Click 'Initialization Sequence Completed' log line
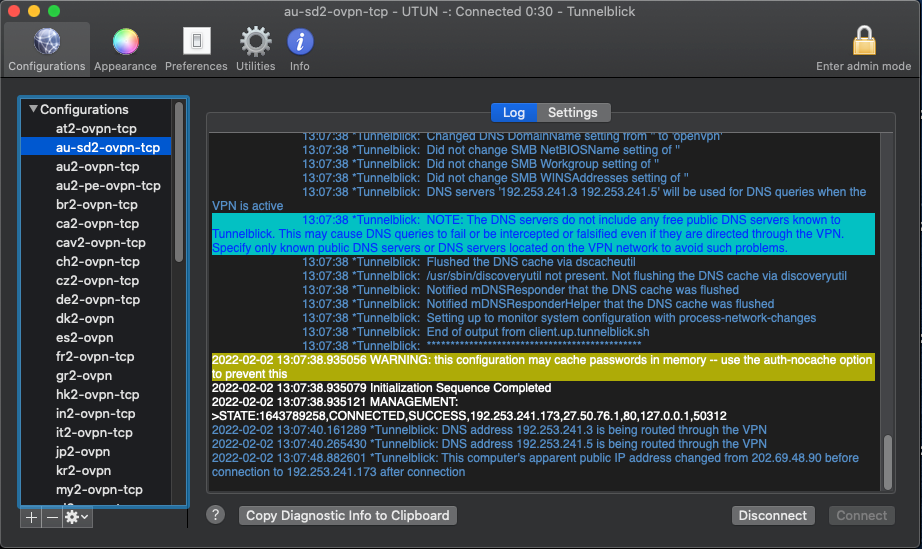The width and height of the screenshot is (922, 549). (382, 388)
